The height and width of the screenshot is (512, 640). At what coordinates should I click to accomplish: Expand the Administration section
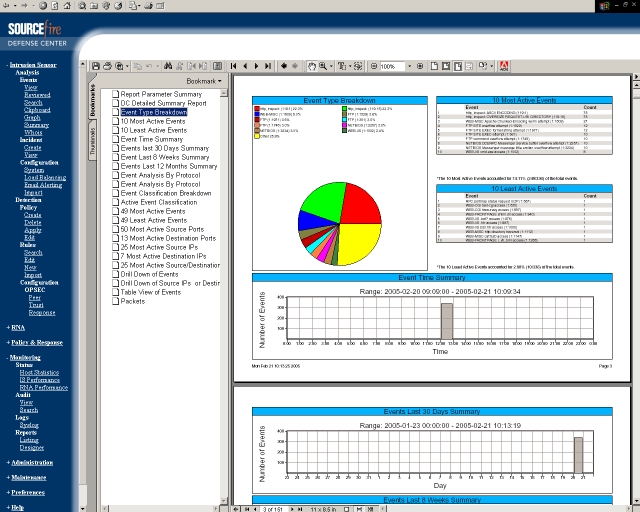pos(8,463)
